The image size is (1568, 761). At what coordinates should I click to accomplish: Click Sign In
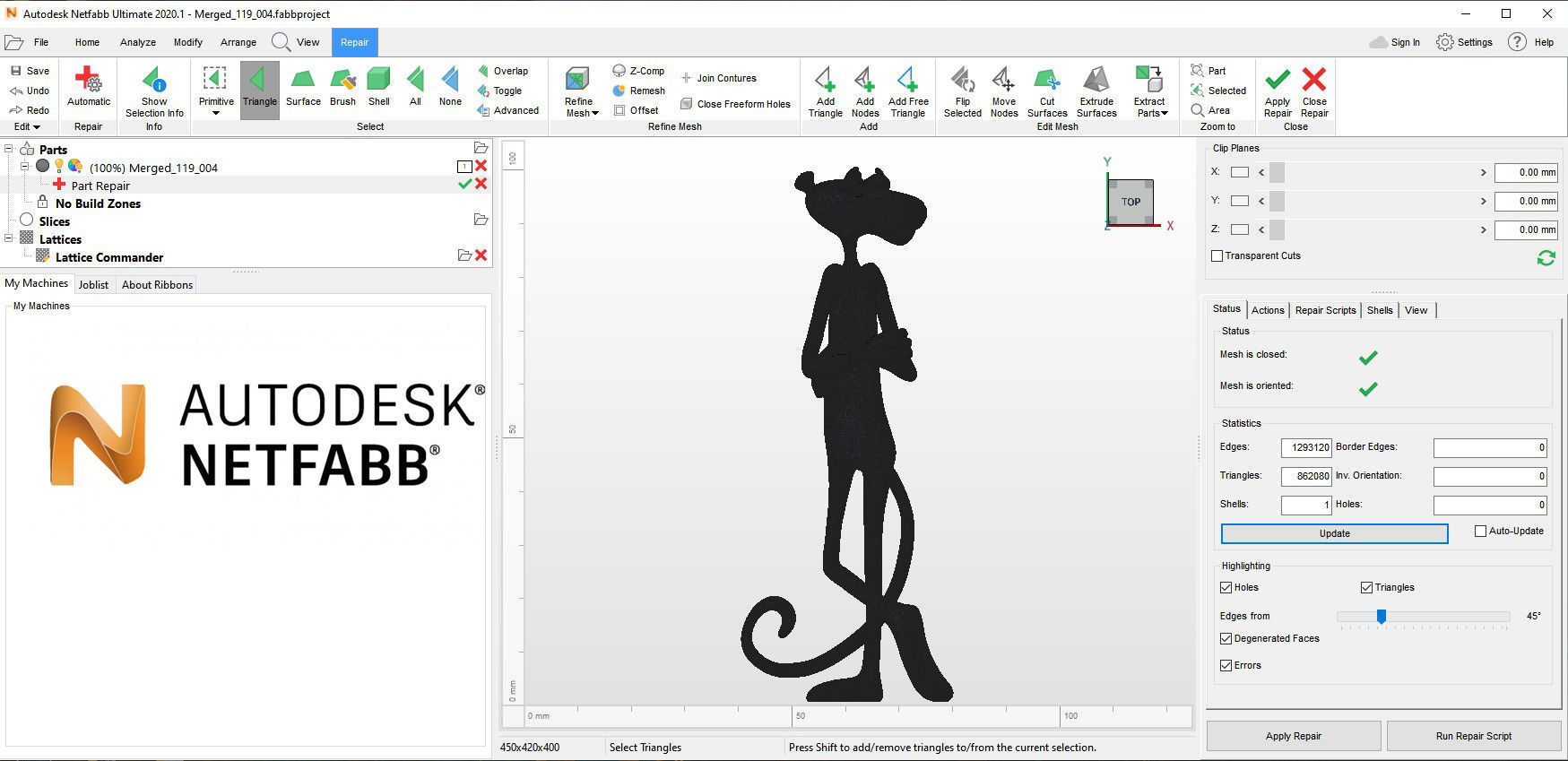1395,42
